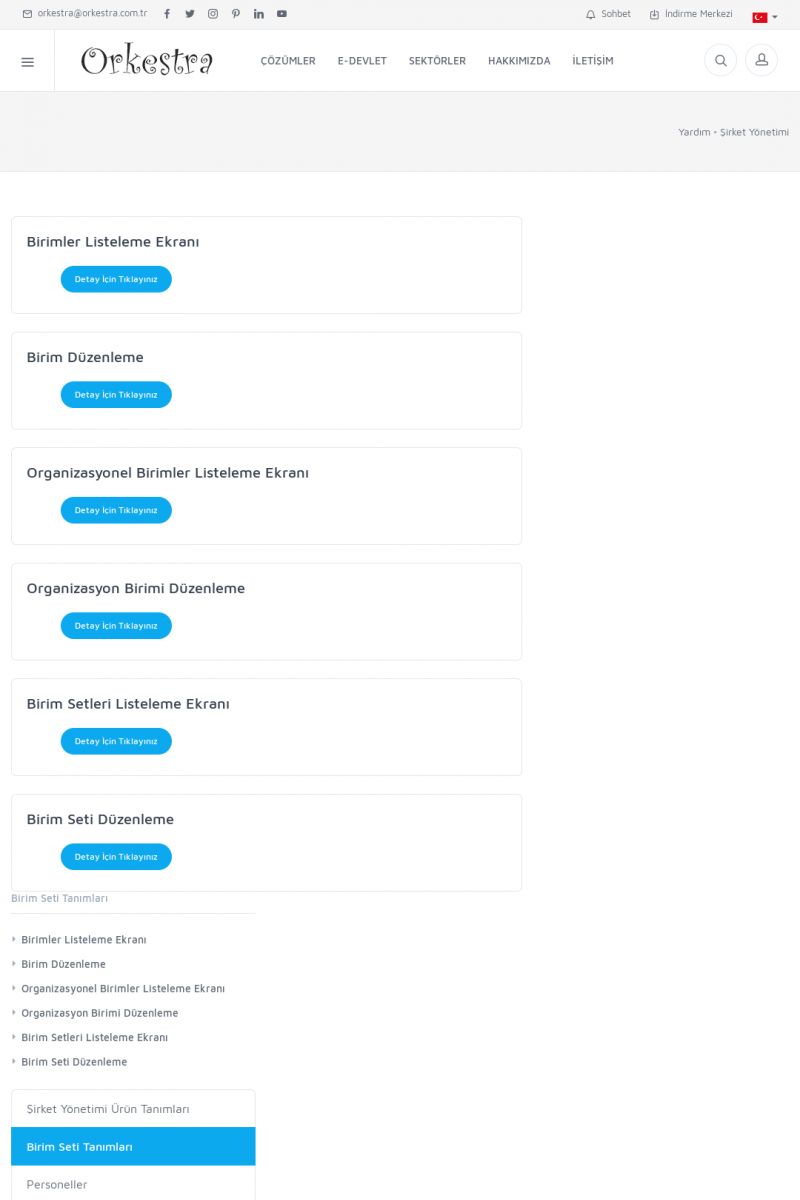Click detail button under Birim Seti Düzenleme

[116, 857]
